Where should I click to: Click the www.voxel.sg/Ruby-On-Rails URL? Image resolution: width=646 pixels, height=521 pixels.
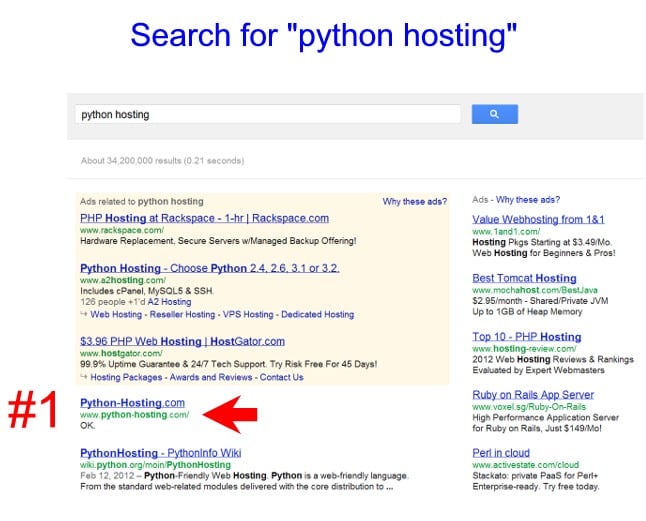tap(529, 407)
